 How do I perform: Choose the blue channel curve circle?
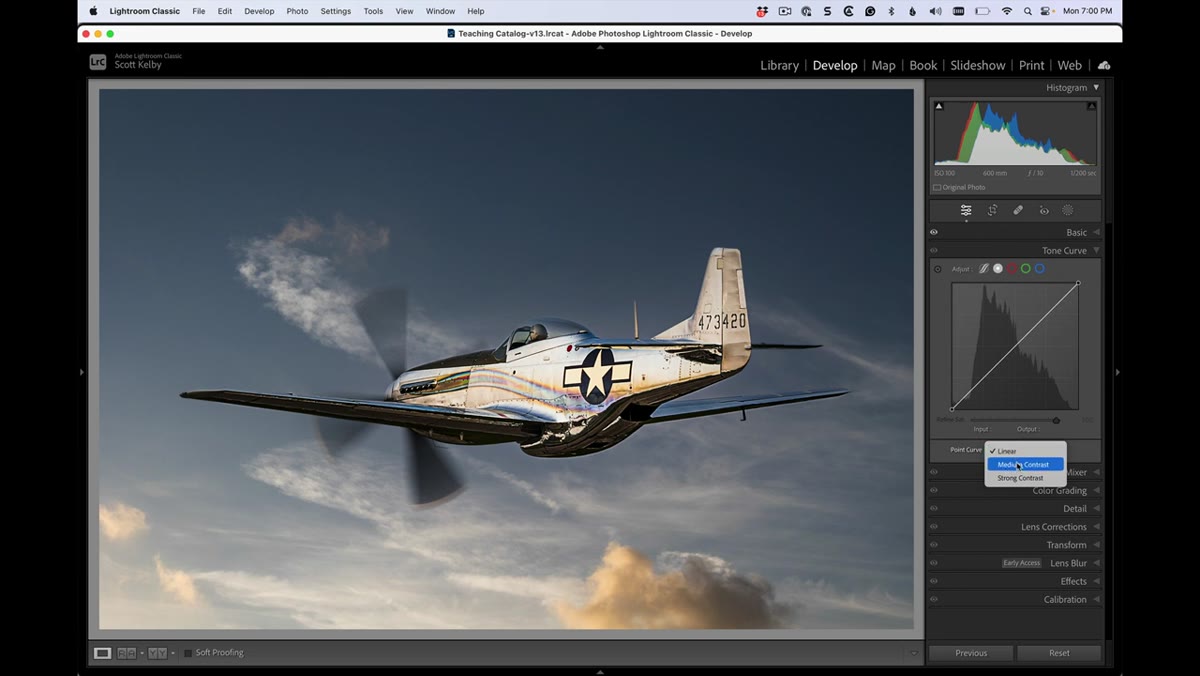[1040, 269]
